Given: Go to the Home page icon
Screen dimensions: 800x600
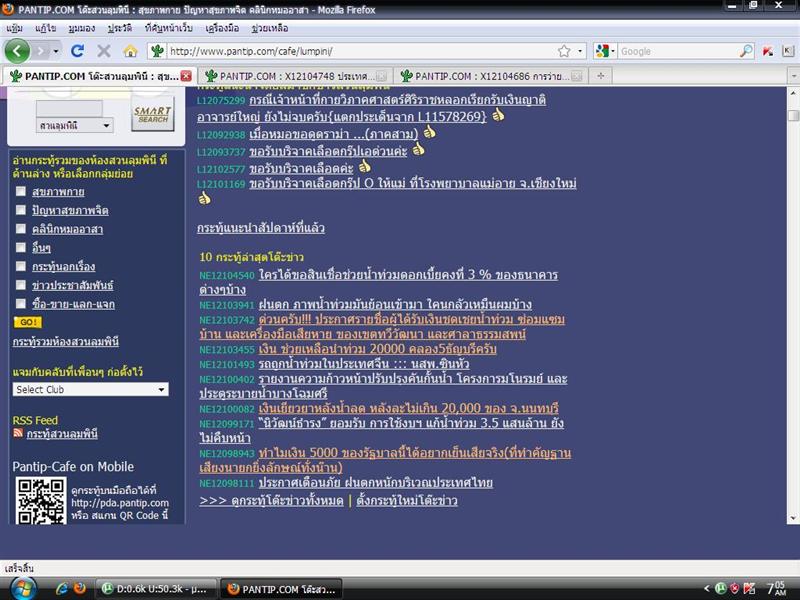Looking at the screenshot, I should pyautogui.click(x=131, y=51).
